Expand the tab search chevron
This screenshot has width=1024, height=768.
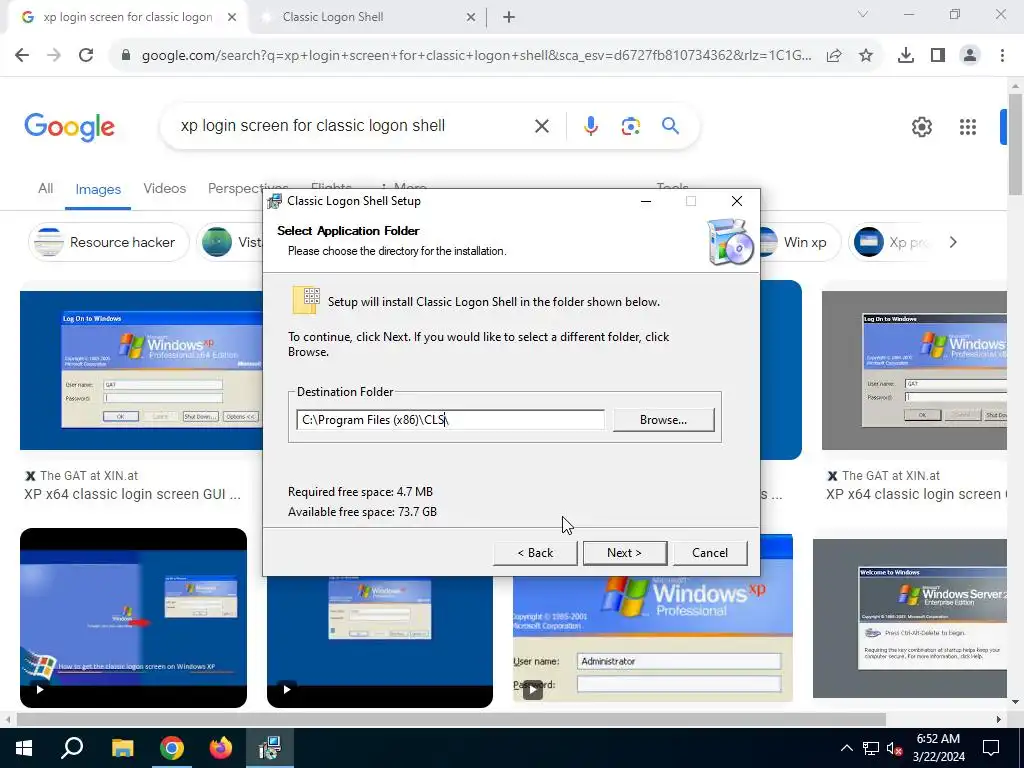[x=863, y=14]
